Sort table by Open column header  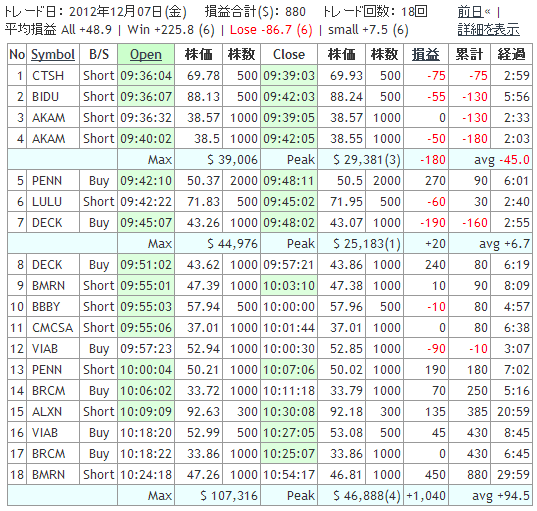[146, 54]
